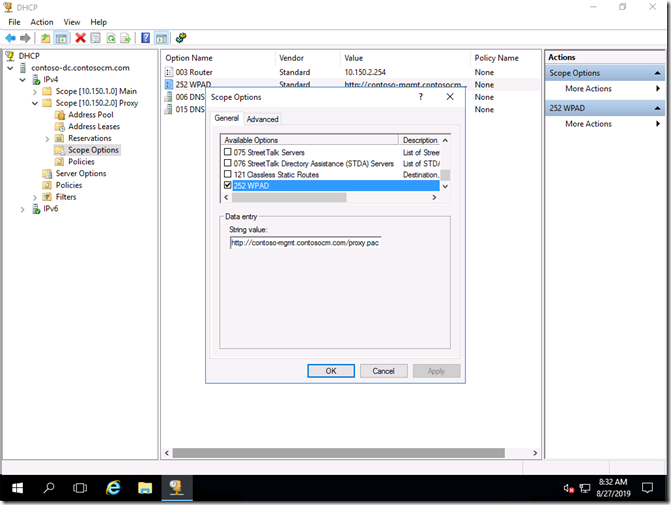This screenshot has height=505, width=671.
Task: Click the blue Help icon in toolbar
Action: click(x=145, y=38)
